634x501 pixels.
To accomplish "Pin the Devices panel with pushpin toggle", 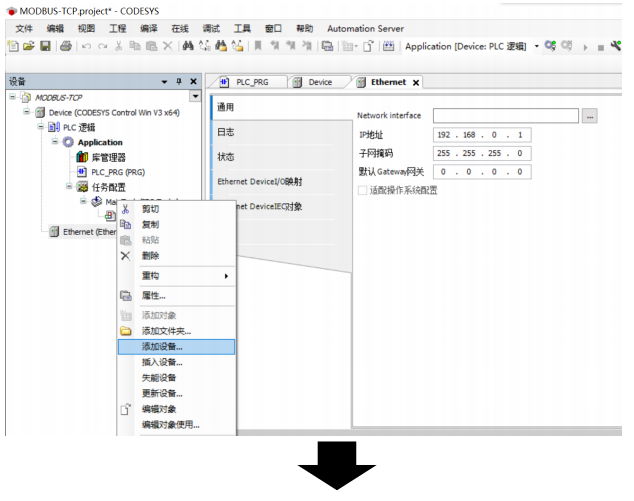I will click(x=179, y=81).
